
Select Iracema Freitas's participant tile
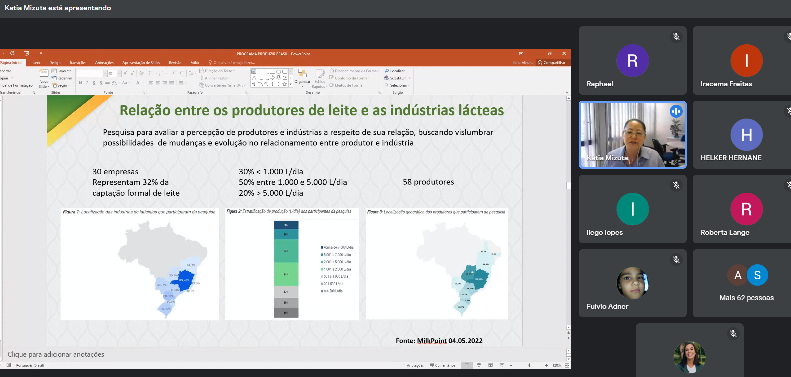747,61
